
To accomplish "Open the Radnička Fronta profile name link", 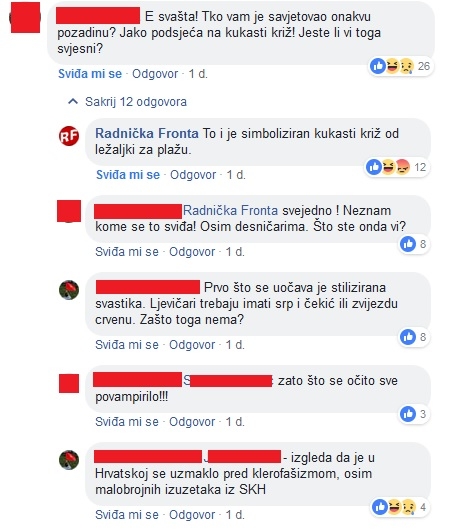I will pyautogui.click(x=147, y=133).
